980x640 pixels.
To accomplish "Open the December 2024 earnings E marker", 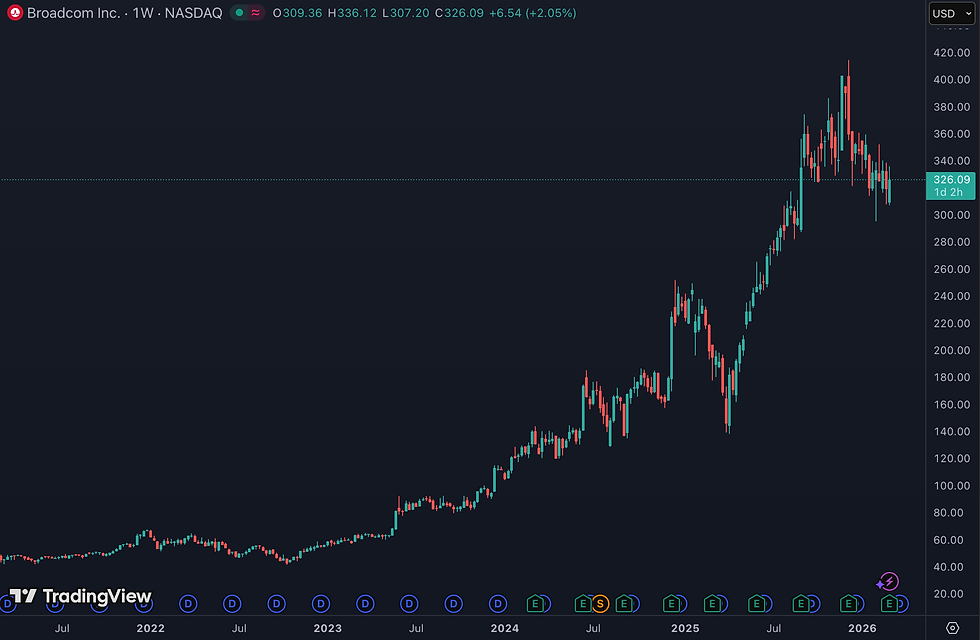I will click(671, 604).
